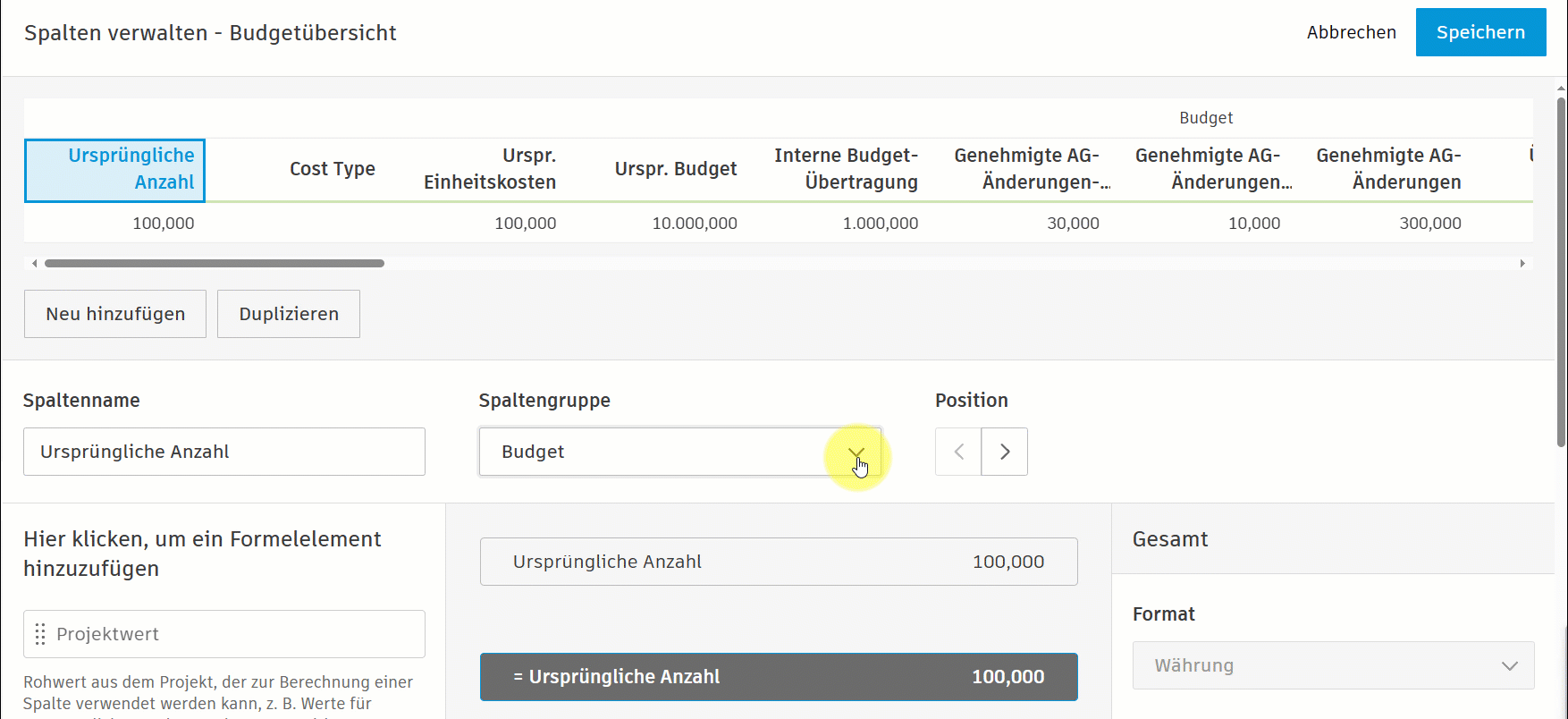
Task: Click the horizontal scrollbar thumb under the columns
Action: point(215,264)
